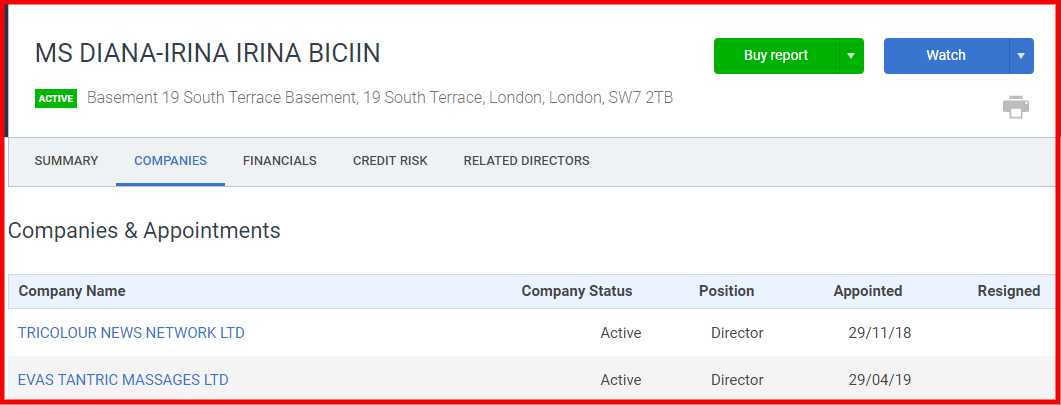This screenshot has height=405, width=1061.
Task: Select the Companies tab
Action: (171, 161)
